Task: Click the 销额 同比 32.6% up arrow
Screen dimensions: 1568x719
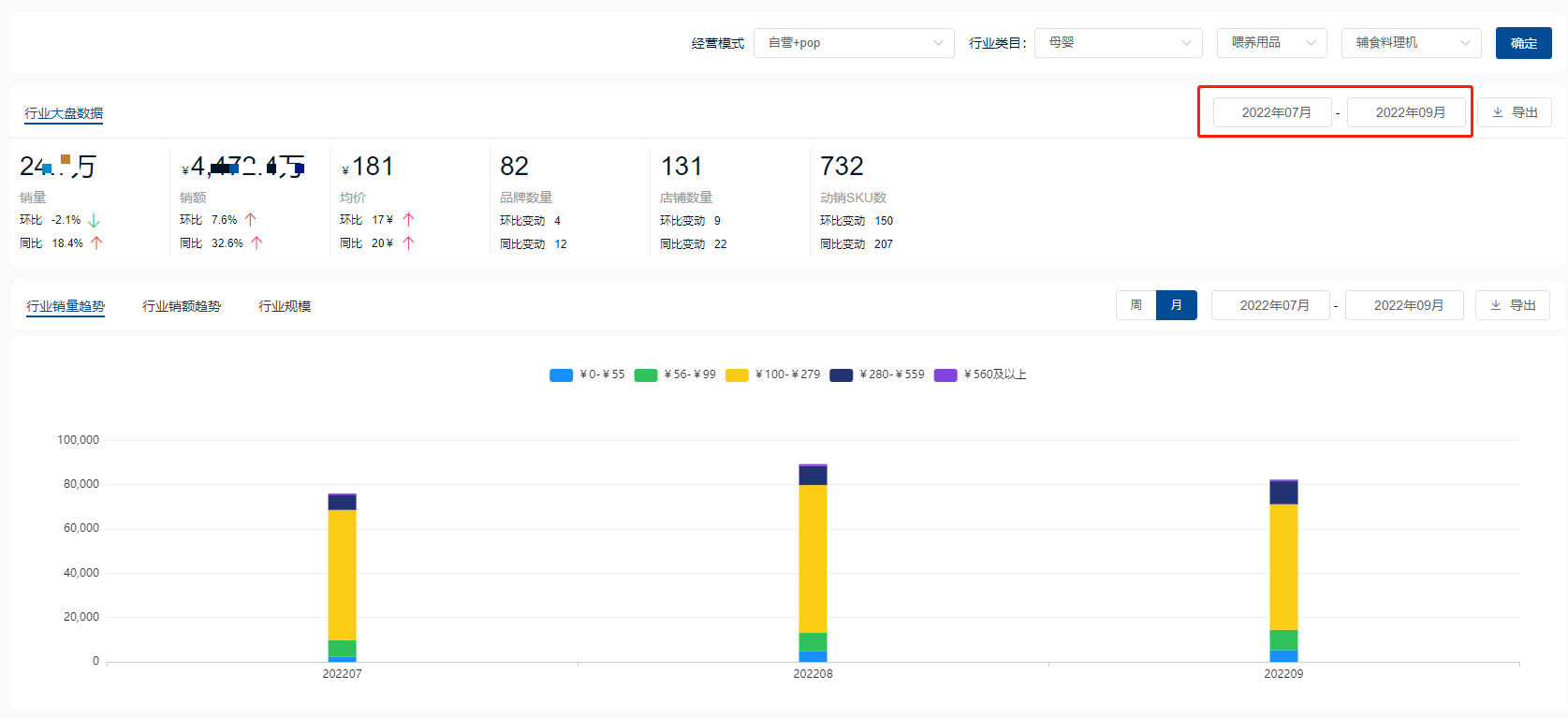Action: tap(256, 243)
